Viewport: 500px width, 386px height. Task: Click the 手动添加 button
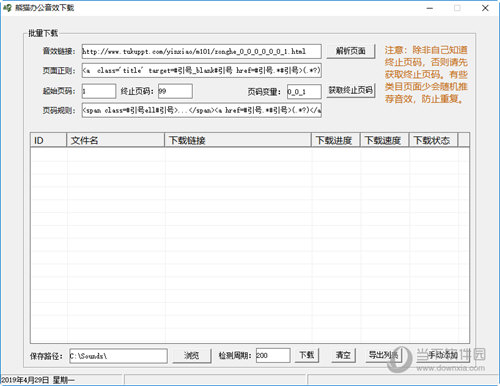coord(443,355)
